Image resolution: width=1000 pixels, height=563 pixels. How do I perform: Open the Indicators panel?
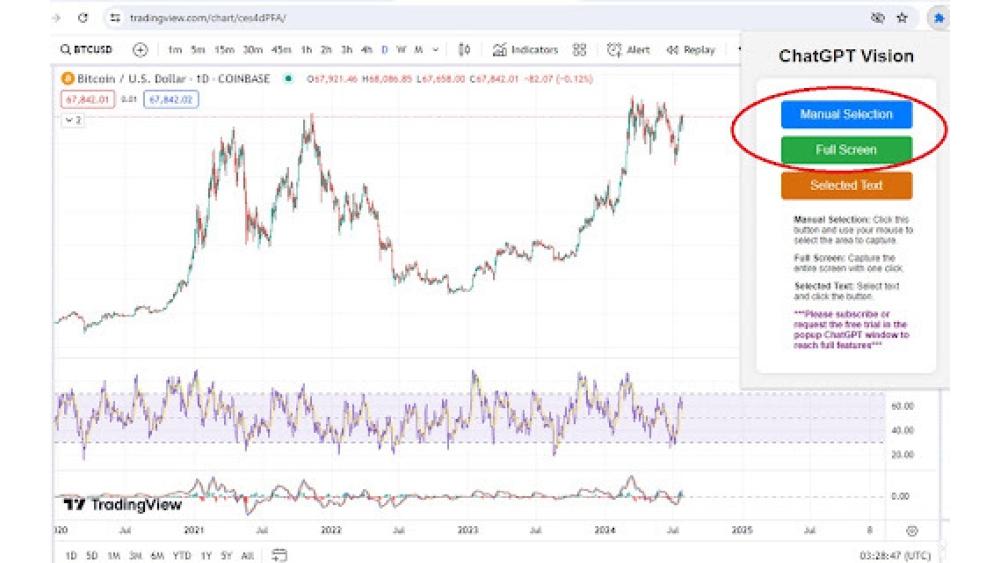pyautogui.click(x=525, y=50)
